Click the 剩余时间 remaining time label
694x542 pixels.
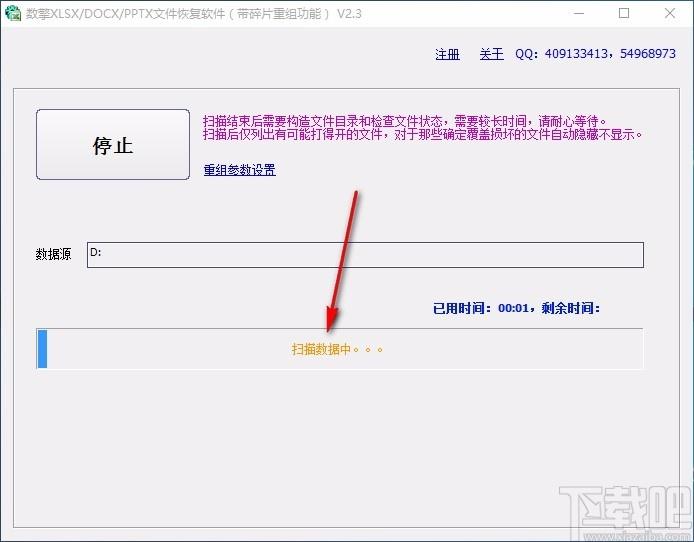(x=571, y=308)
